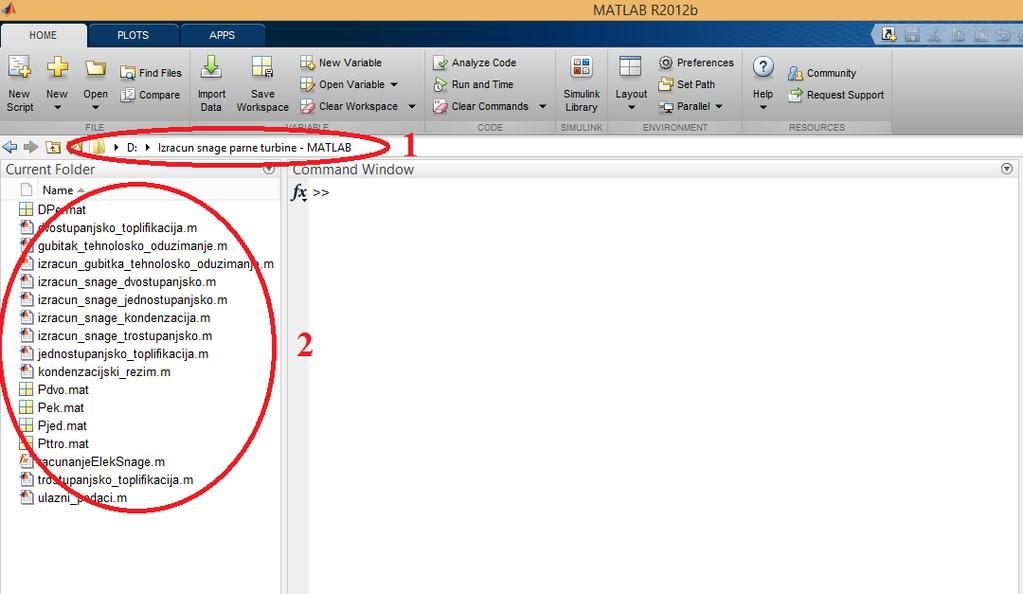Select the function file ending in ElekSnage.m
The height and width of the screenshot is (594, 1023).
coord(101,461)
